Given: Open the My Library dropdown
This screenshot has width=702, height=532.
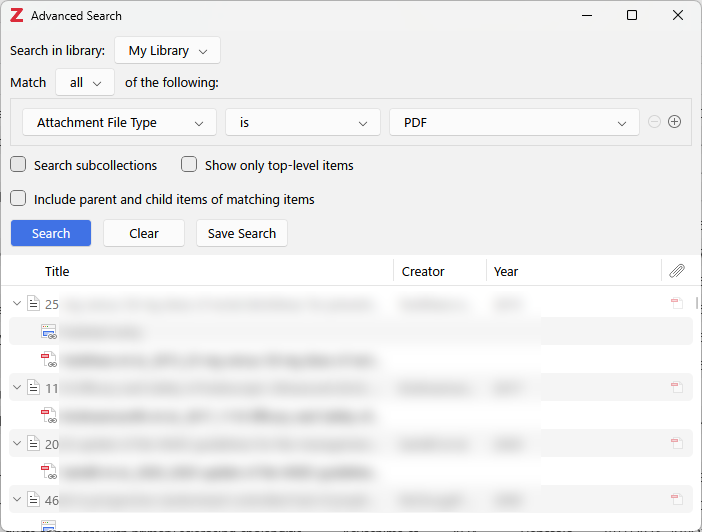Looking at the screenshot, I should pyautogui.click(x=167, y=51).
